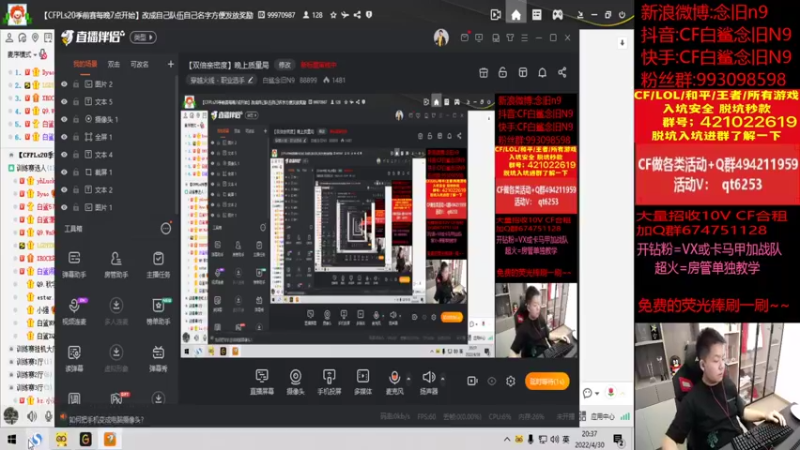
Task: Hide the 全屏 1 layer
Action: click(64, 137)
